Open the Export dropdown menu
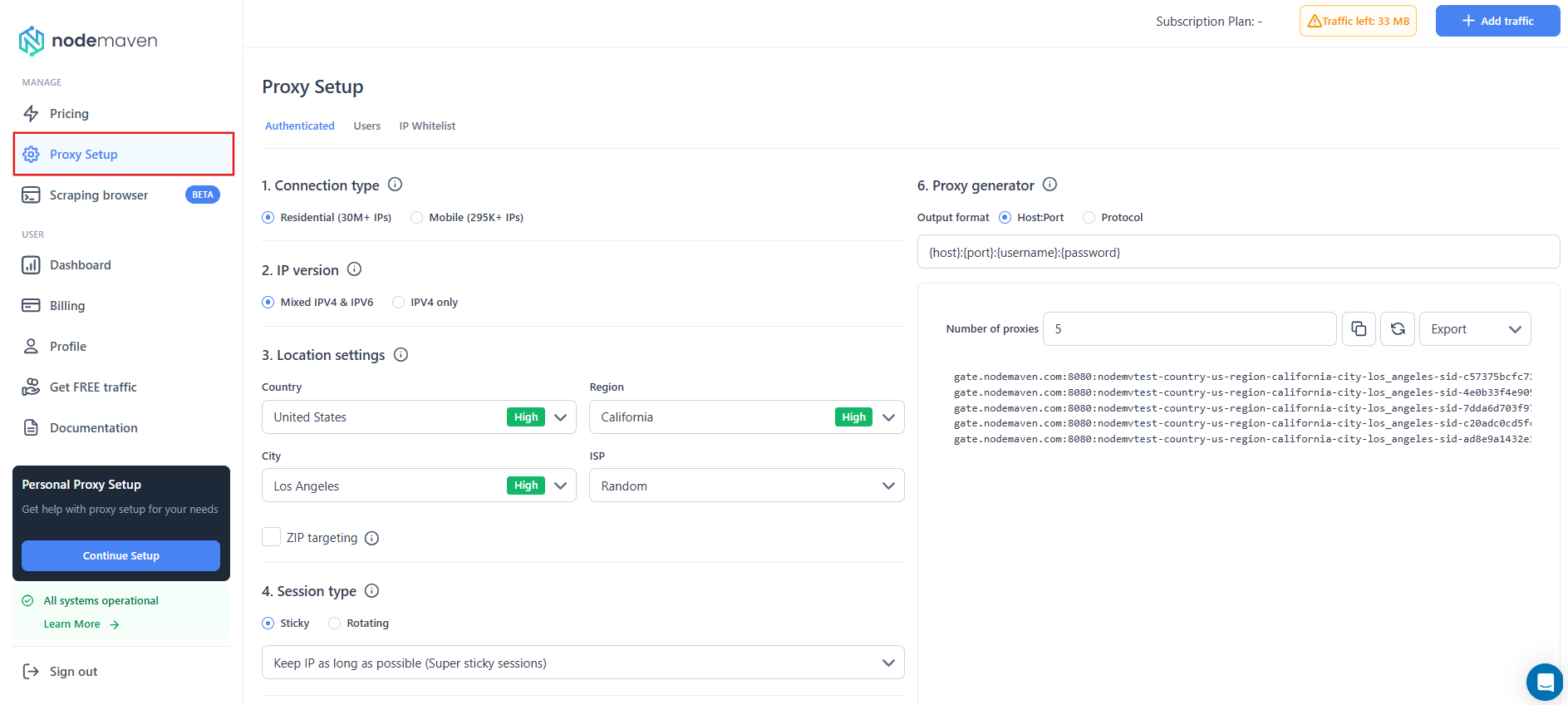Viewport: 1568px width, 705px height. 1474,329
